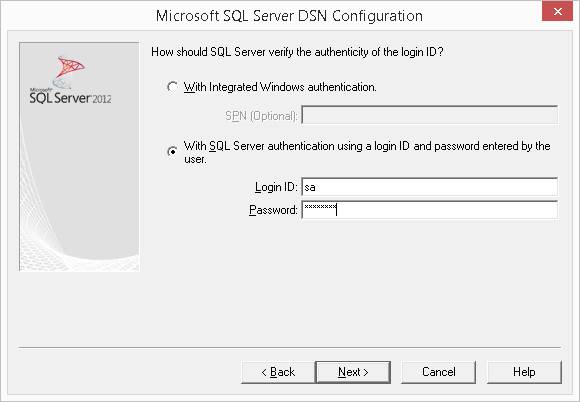Click the 'Login ID:' label

coord(276,187)
